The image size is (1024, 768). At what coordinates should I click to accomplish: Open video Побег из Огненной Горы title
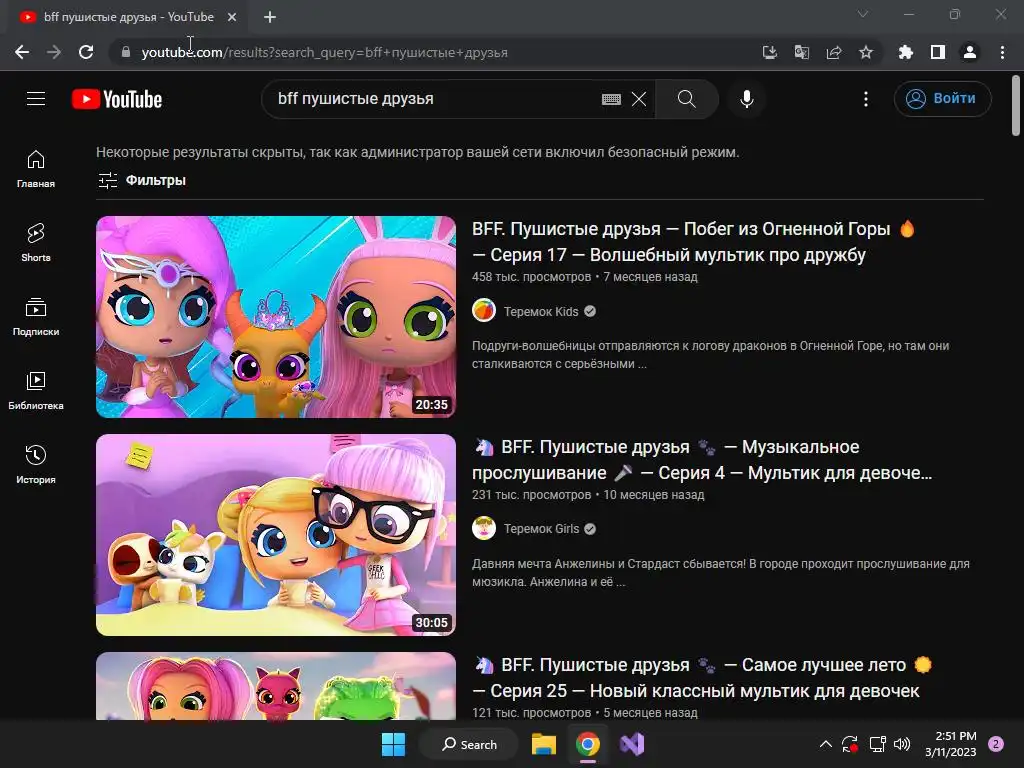click(x=693, y=242)
